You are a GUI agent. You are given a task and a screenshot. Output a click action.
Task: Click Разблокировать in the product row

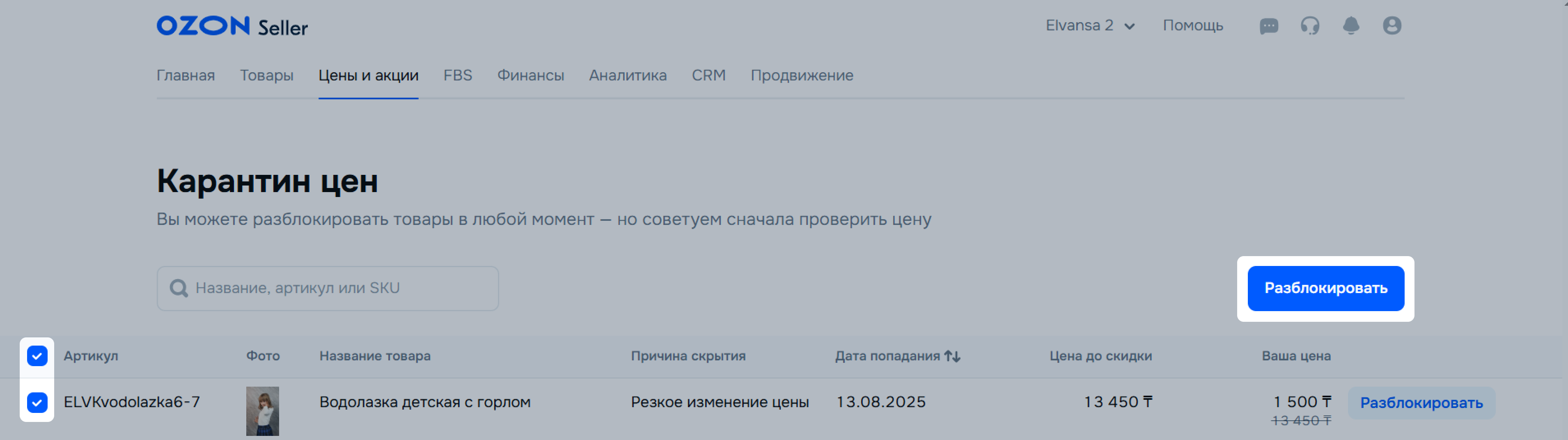coord(1421,403)
